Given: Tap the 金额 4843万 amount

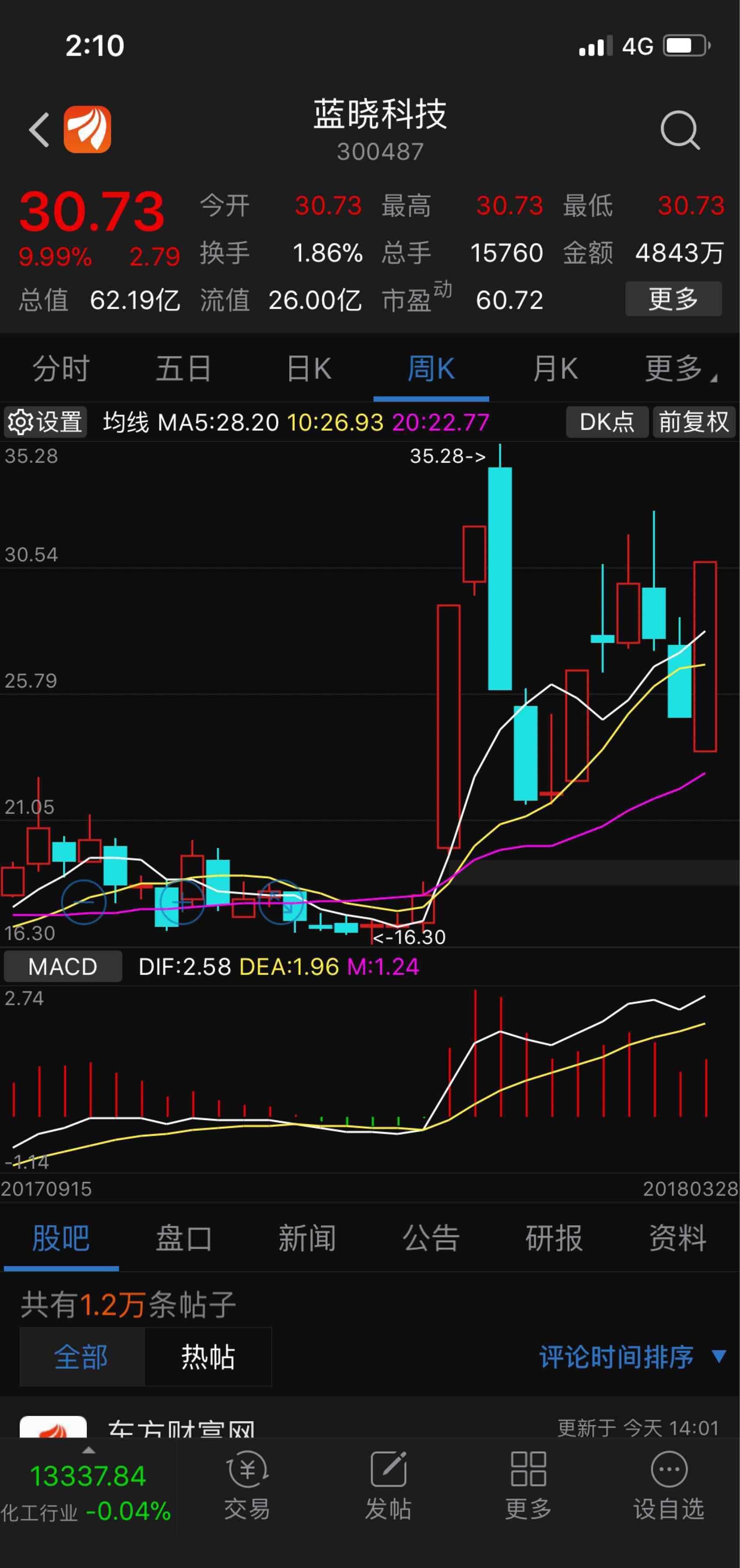Looking at the screenshot, I should (x=644, y=252).
